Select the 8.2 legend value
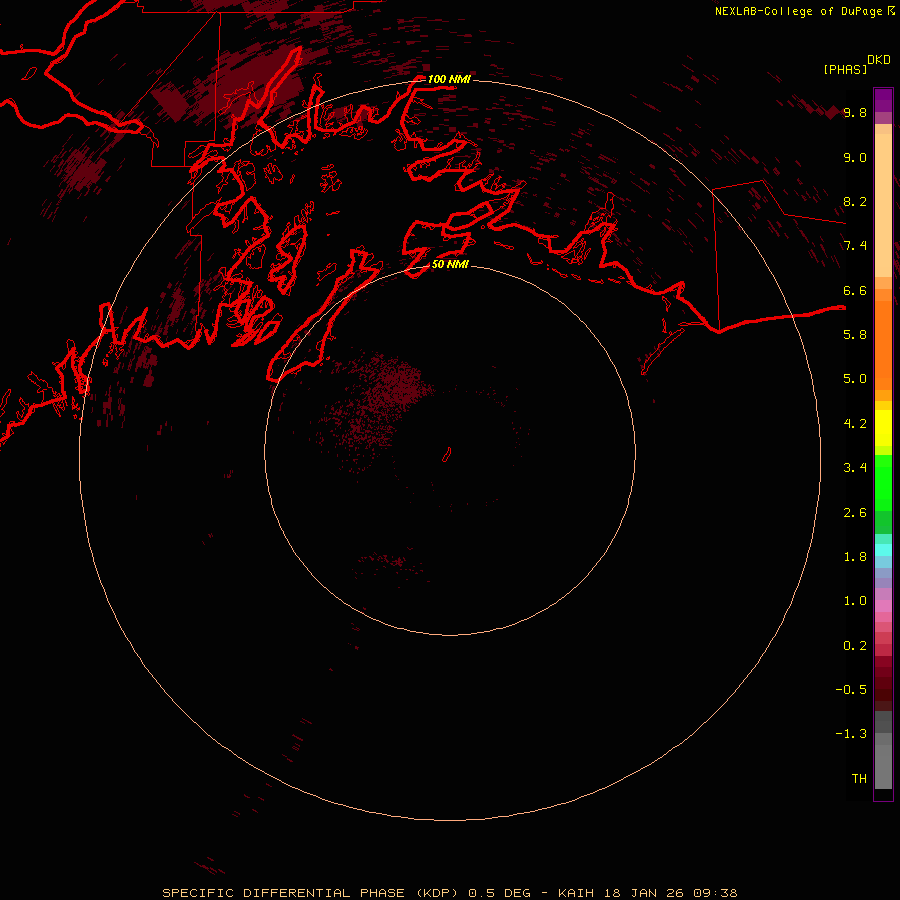Screen dimensions: 900x900 coord(855,201)
